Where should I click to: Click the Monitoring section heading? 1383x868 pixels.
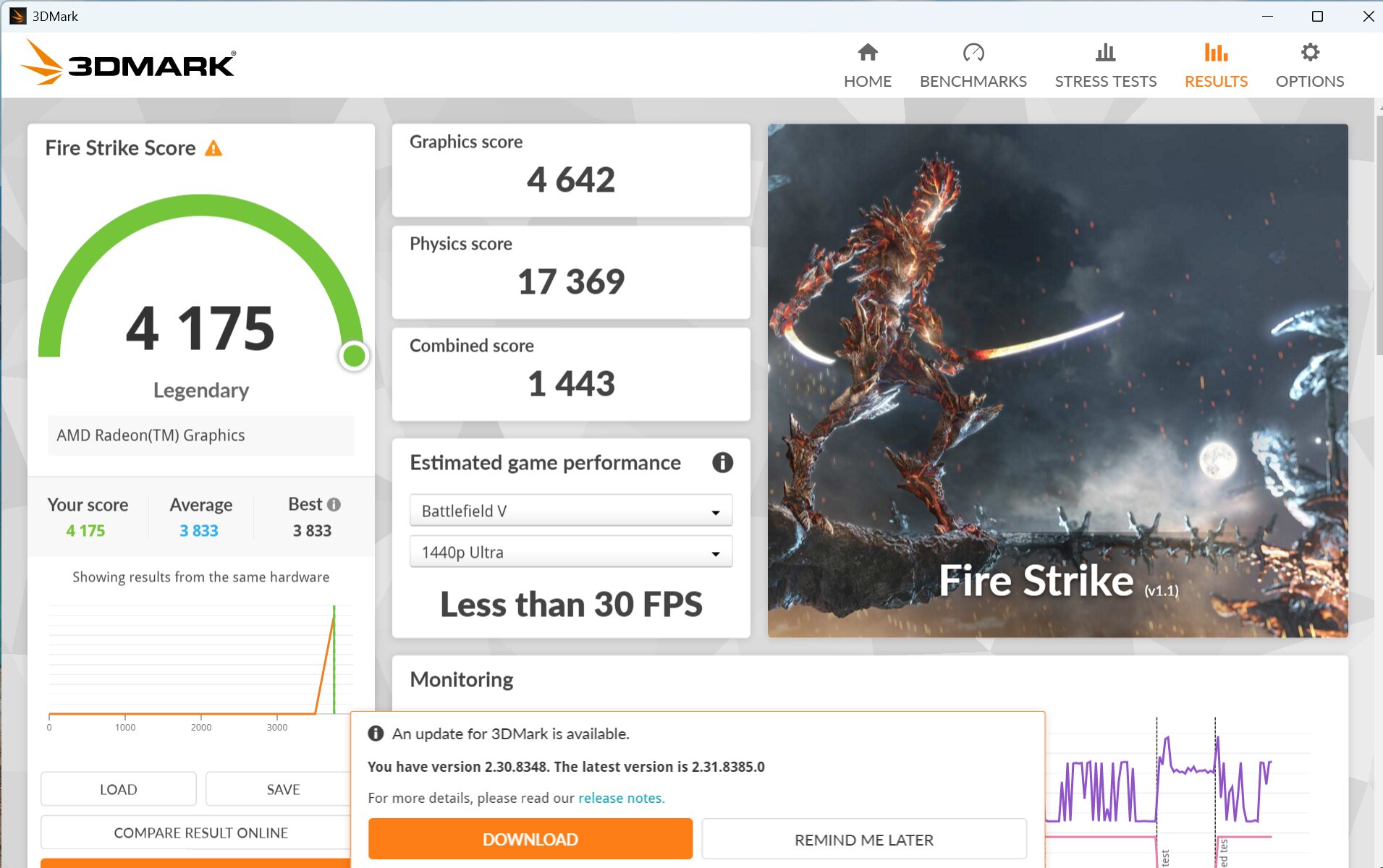click(462, 680)
